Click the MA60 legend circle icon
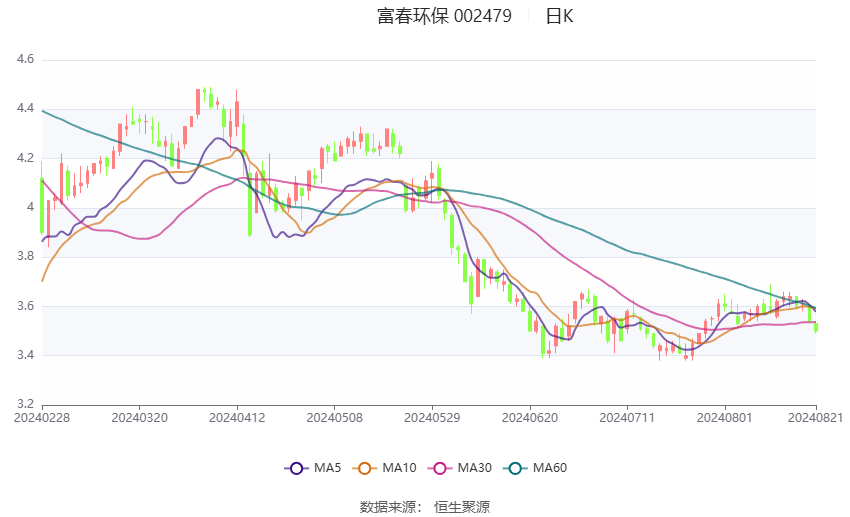Screen dimensions: 850x517 point(515,467)
